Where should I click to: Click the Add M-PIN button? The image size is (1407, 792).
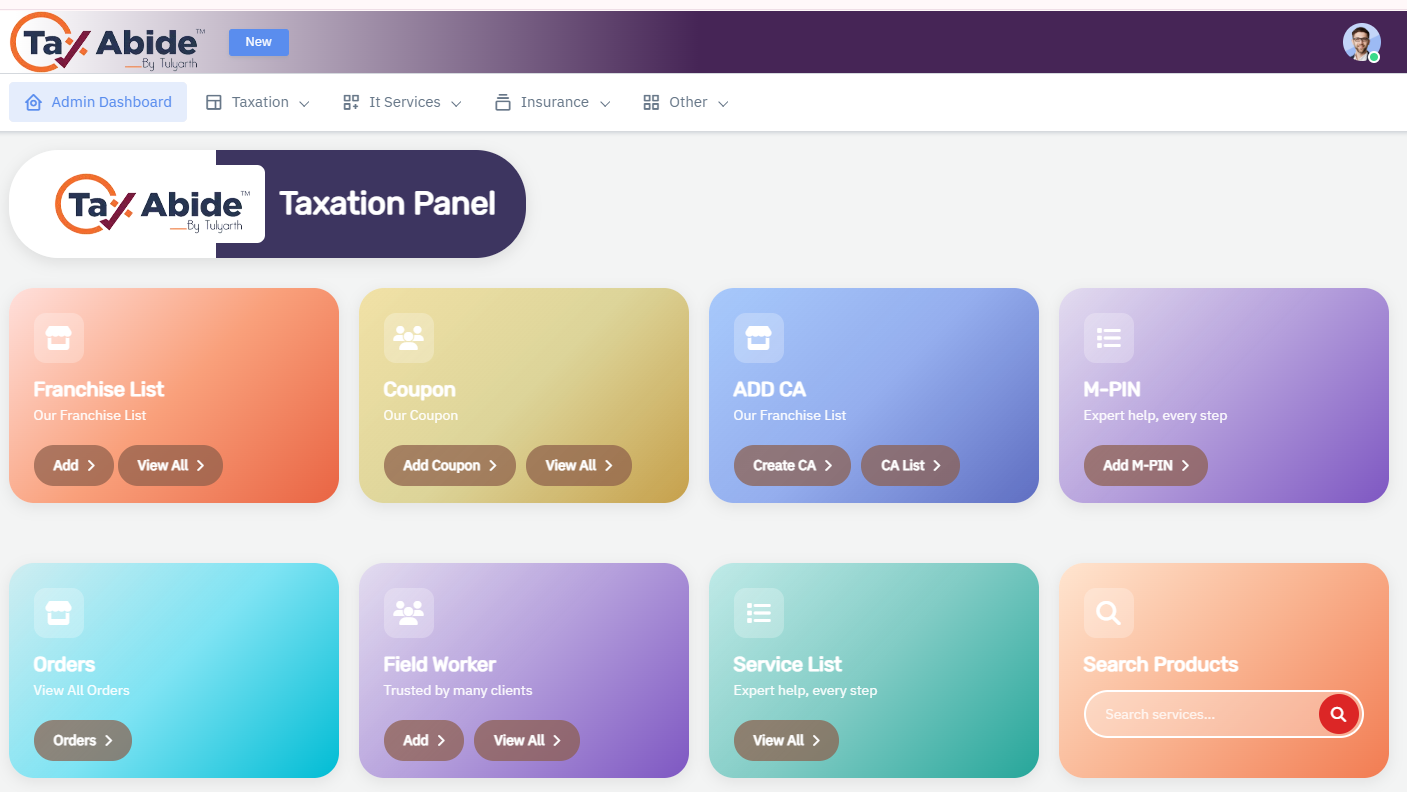click(x=1146, y=466)
